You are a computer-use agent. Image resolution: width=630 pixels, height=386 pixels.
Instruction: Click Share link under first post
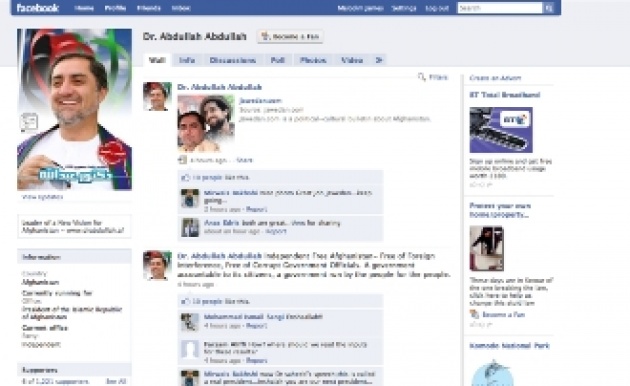[244, 160]
